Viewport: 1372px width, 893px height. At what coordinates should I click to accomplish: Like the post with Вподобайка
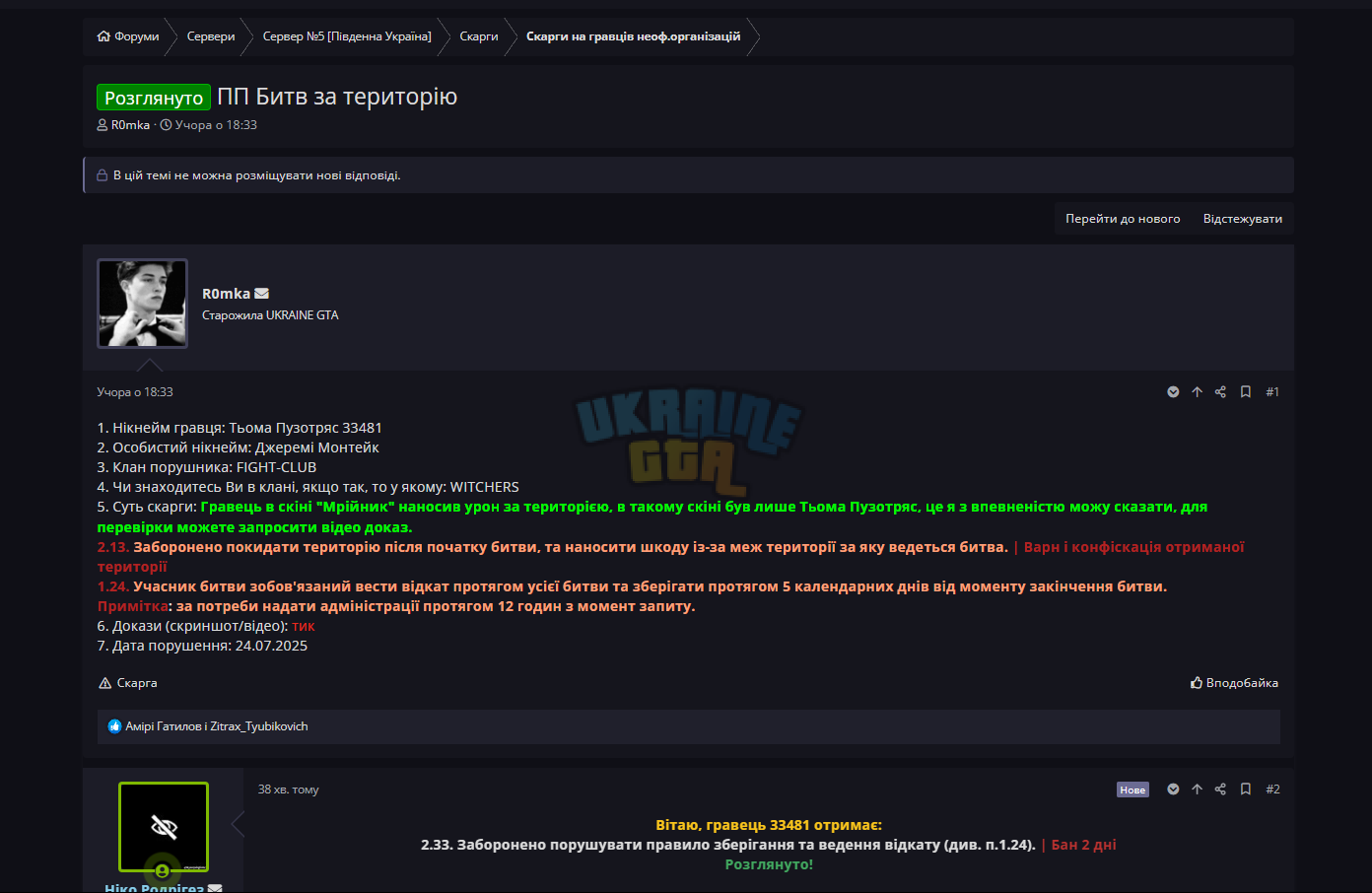coord(1234,683)
